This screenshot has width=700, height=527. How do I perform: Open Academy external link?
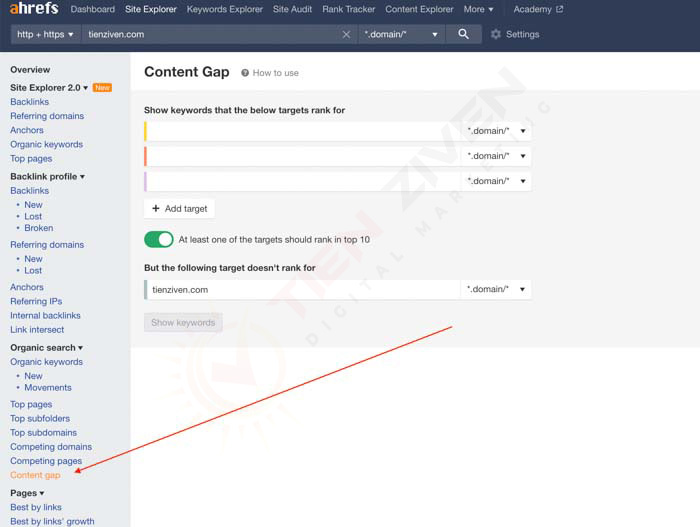pos(538,9)
